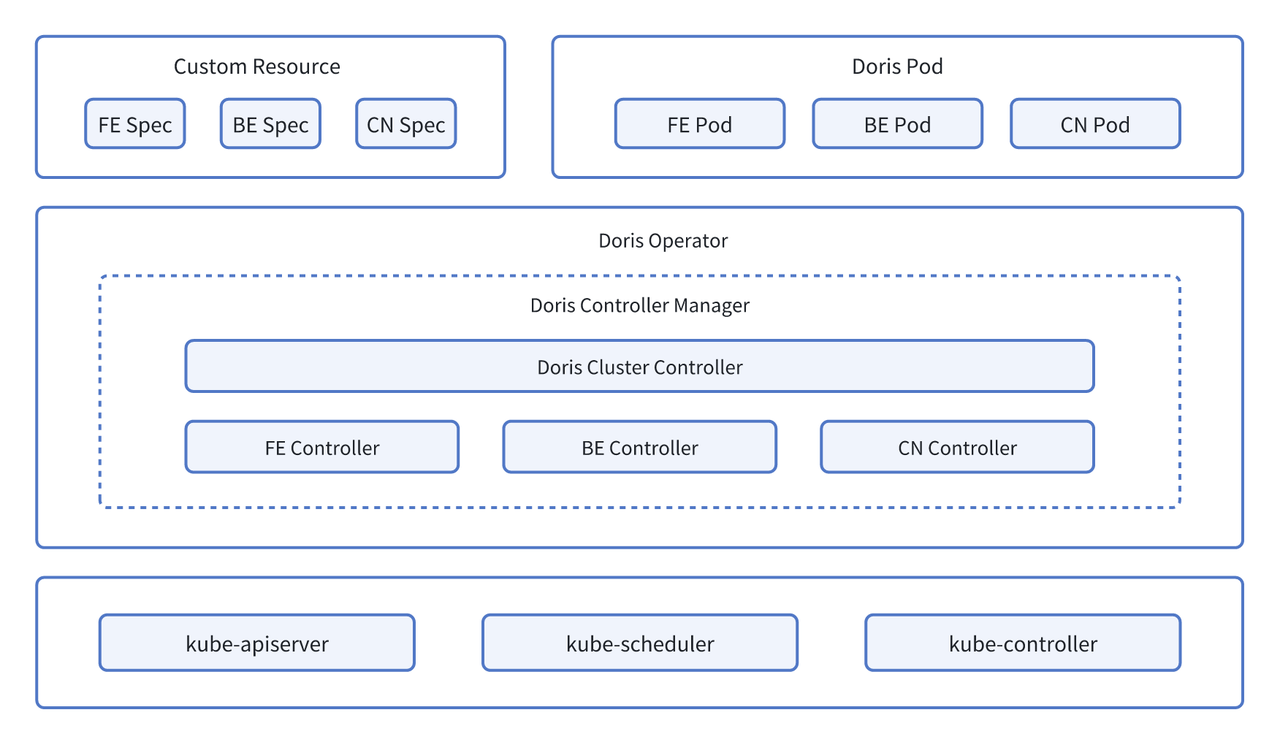1280x745 pixels.
Task: Click the kube-scheduler label text
Action: [640, 644]
